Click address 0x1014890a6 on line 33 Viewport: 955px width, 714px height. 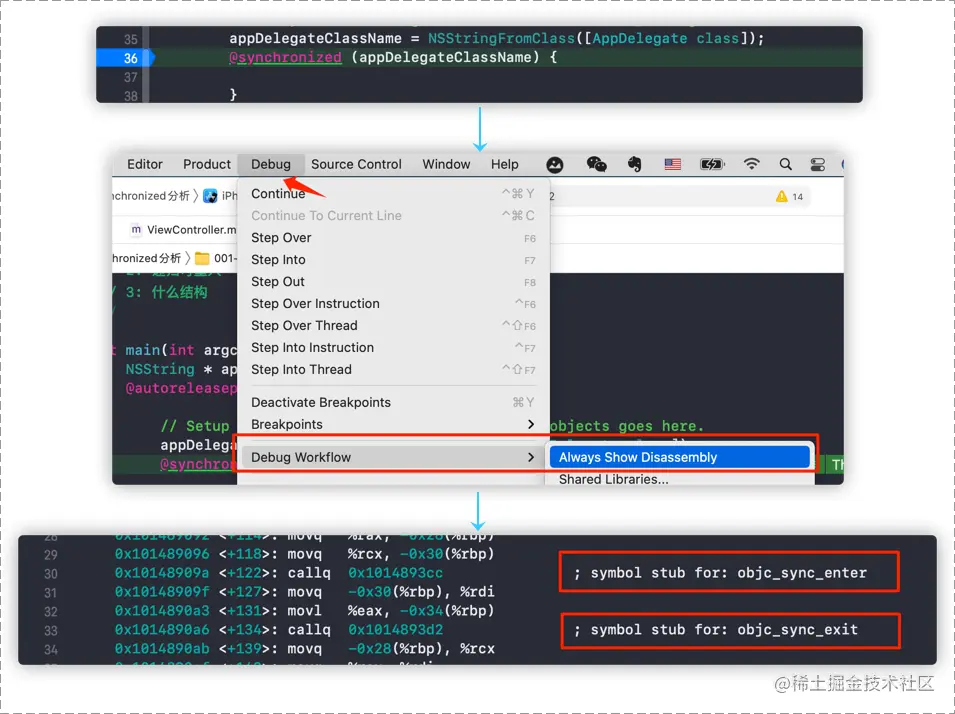click(x=161, y=629)
